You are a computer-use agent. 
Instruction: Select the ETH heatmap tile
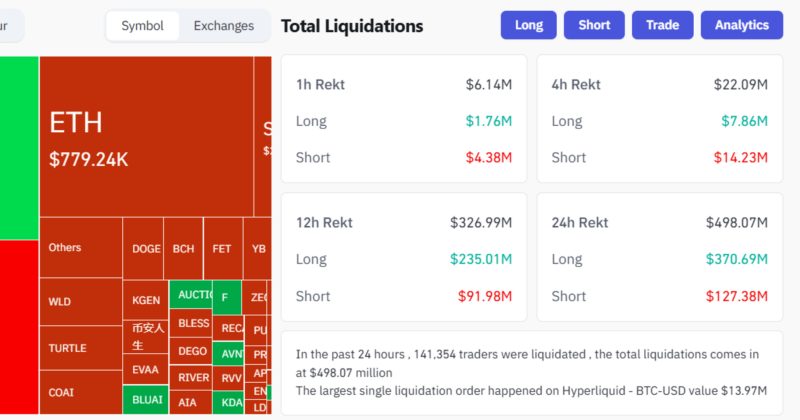pyautogui.click(x=146, y=136)
